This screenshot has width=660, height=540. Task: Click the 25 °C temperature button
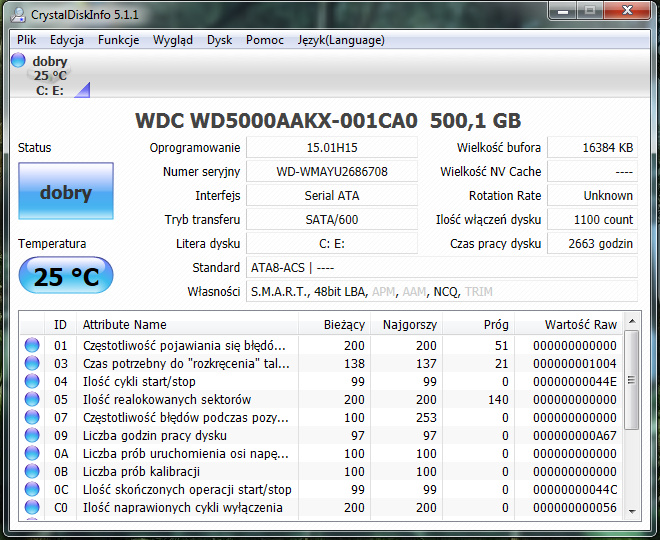coord(66,275)
